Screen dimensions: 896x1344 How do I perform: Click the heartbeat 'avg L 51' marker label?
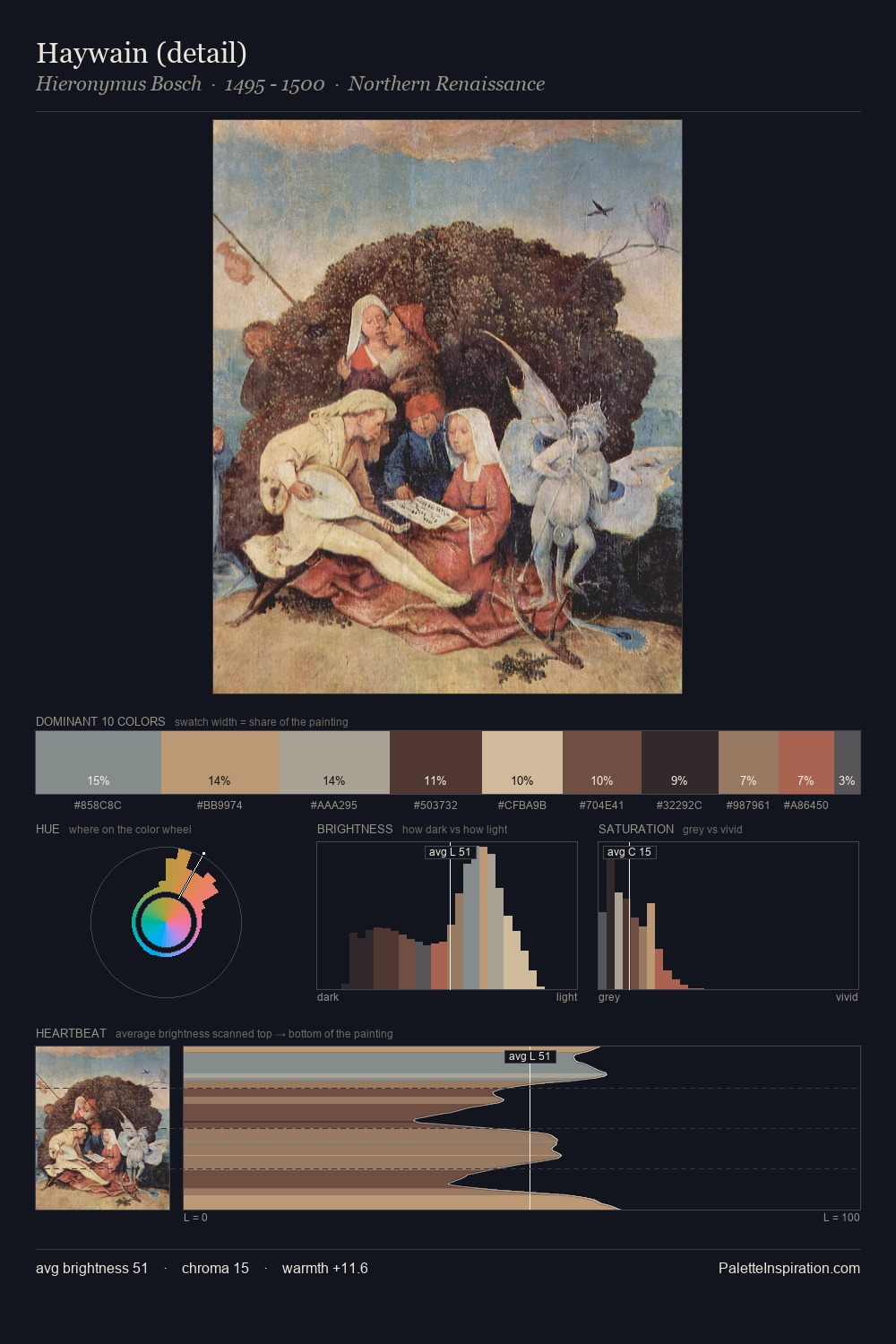(530, 1056)
